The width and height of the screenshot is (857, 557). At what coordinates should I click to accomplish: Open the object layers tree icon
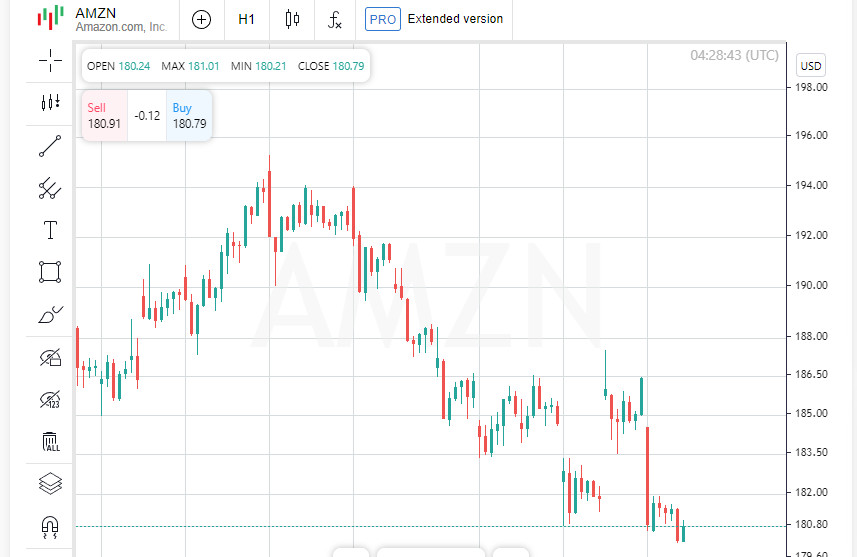coord(50,483)
